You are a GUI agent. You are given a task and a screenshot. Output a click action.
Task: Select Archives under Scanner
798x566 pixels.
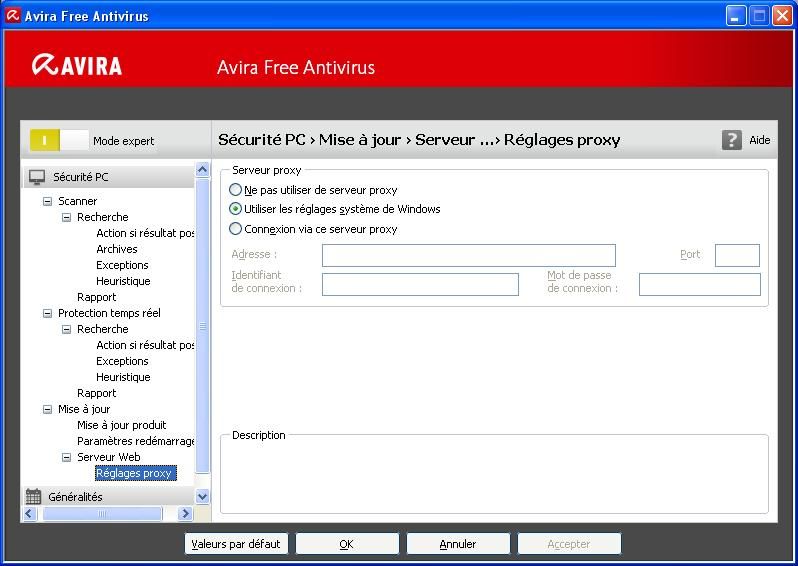(117, 249)
